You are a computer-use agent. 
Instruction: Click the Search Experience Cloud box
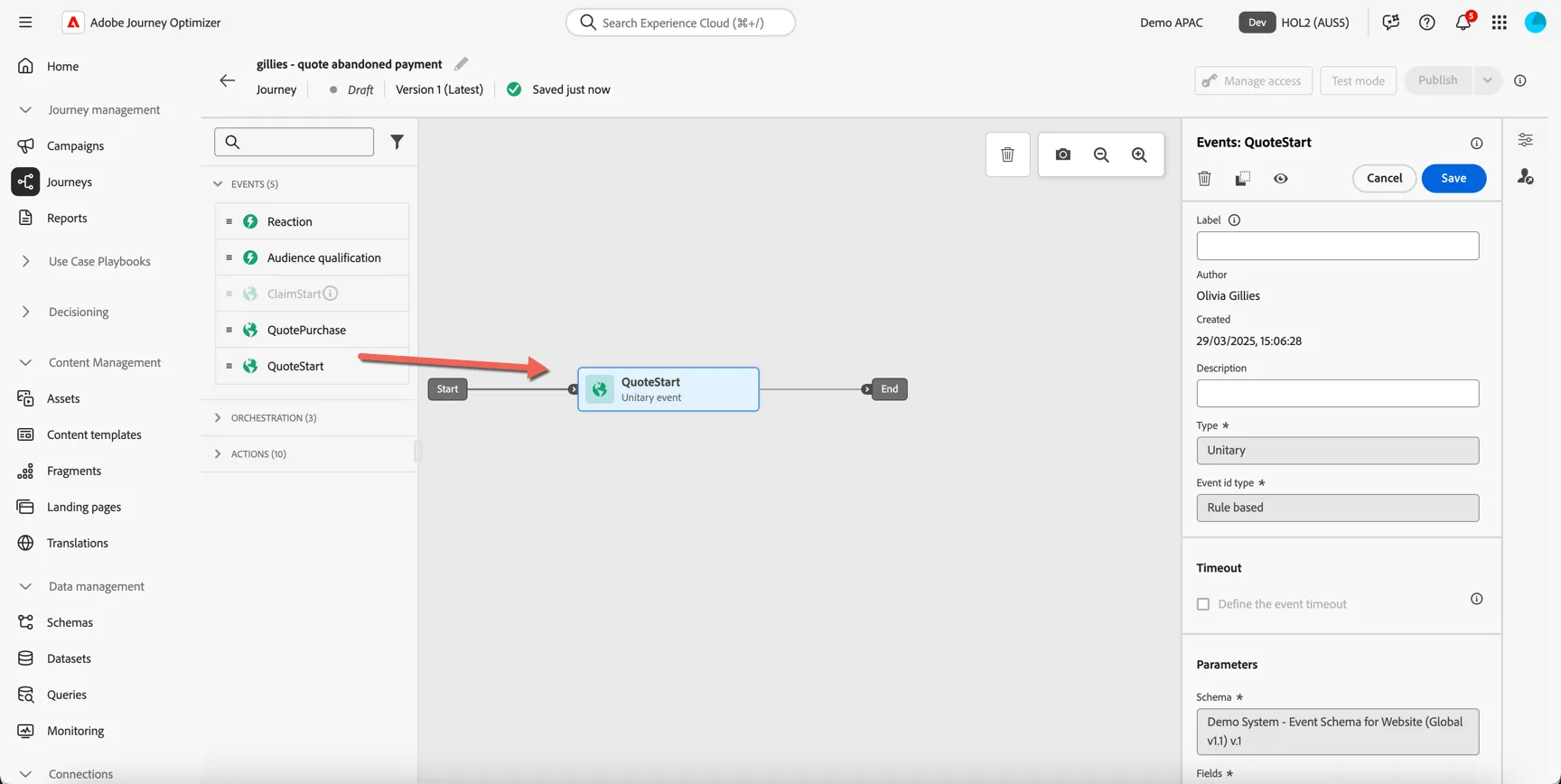pos(680,23)
